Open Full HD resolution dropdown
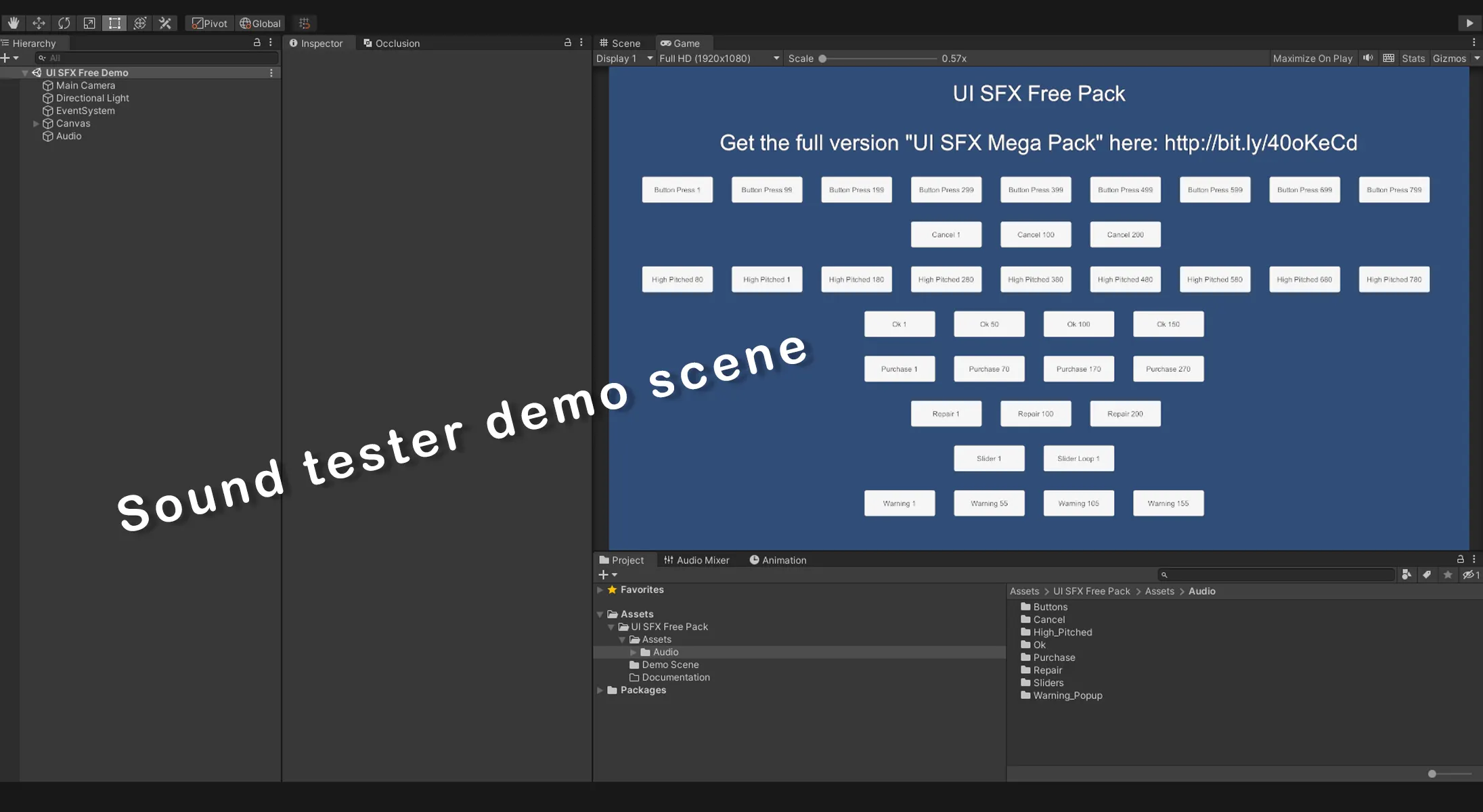1483x812 pixels. pos(718,58)
